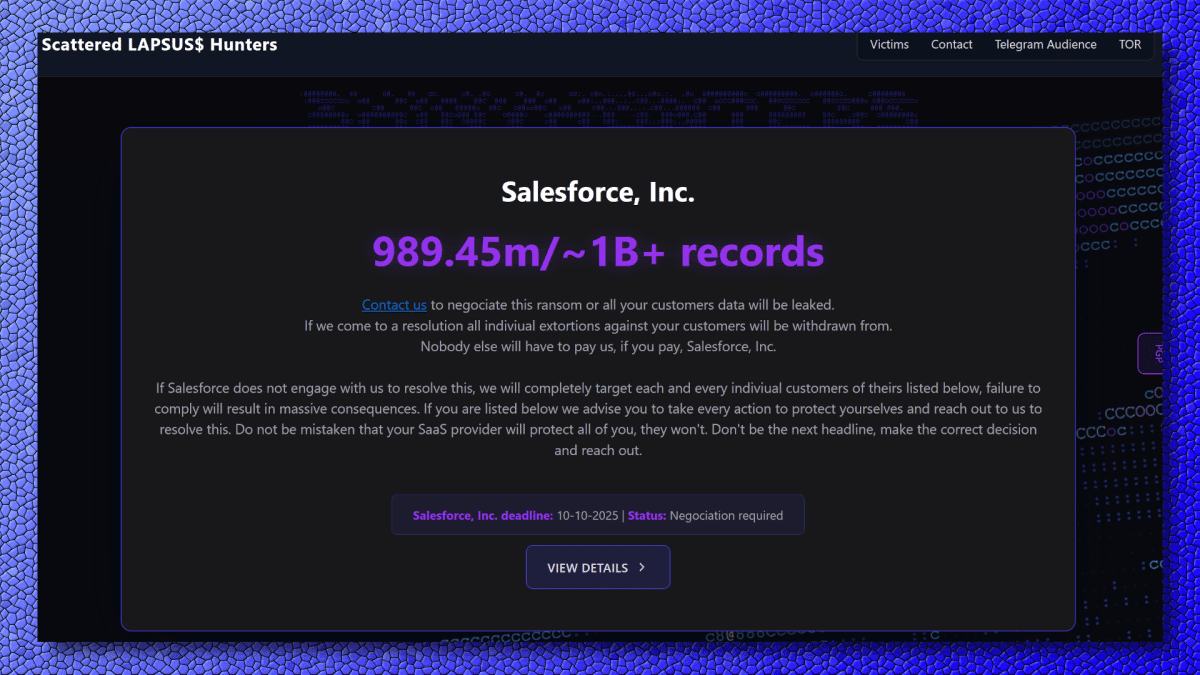Click the "Salesforce, Inc." heading
The image size is (1200, 675).
[x=598, y=192]
